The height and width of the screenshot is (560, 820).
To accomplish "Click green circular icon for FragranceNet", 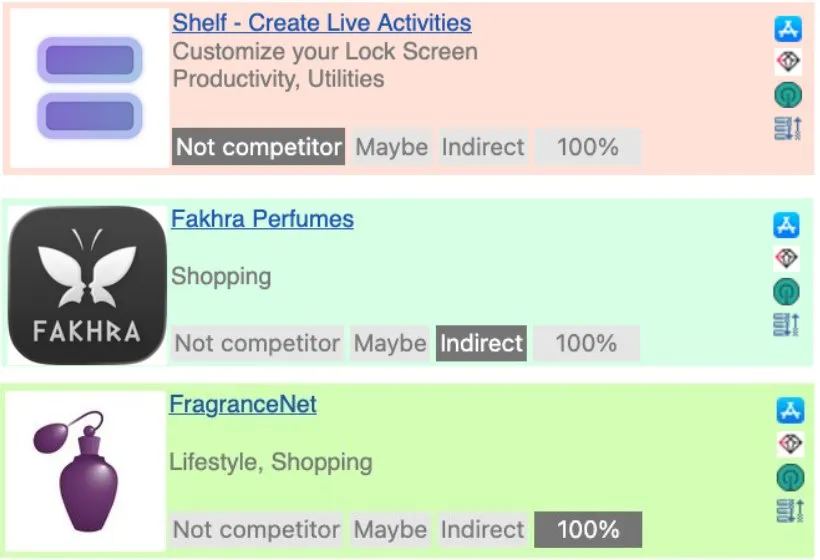I will (x=790, y=477).
